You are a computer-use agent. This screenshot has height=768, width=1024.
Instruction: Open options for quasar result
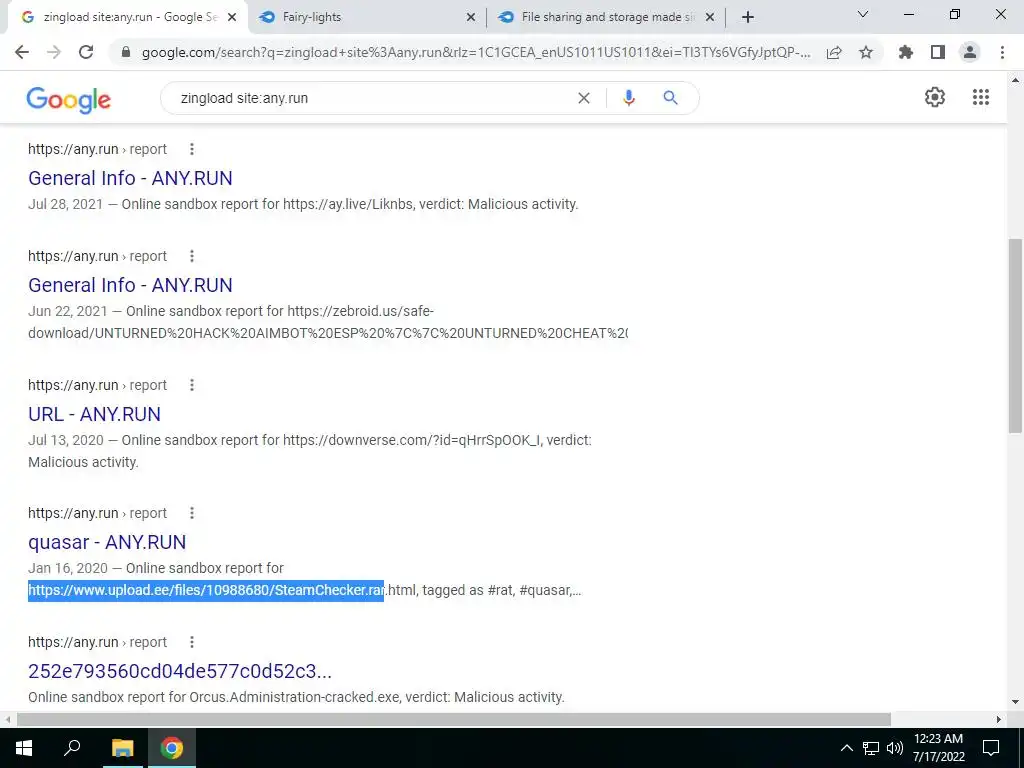(191, 513)
